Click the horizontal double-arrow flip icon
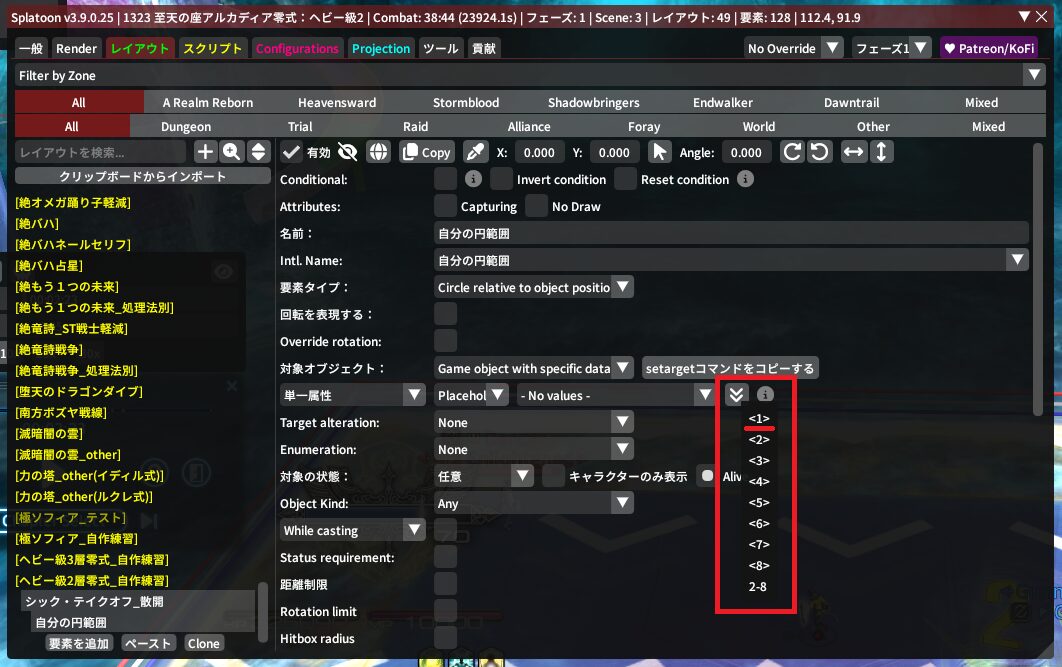 coord(853,152)
